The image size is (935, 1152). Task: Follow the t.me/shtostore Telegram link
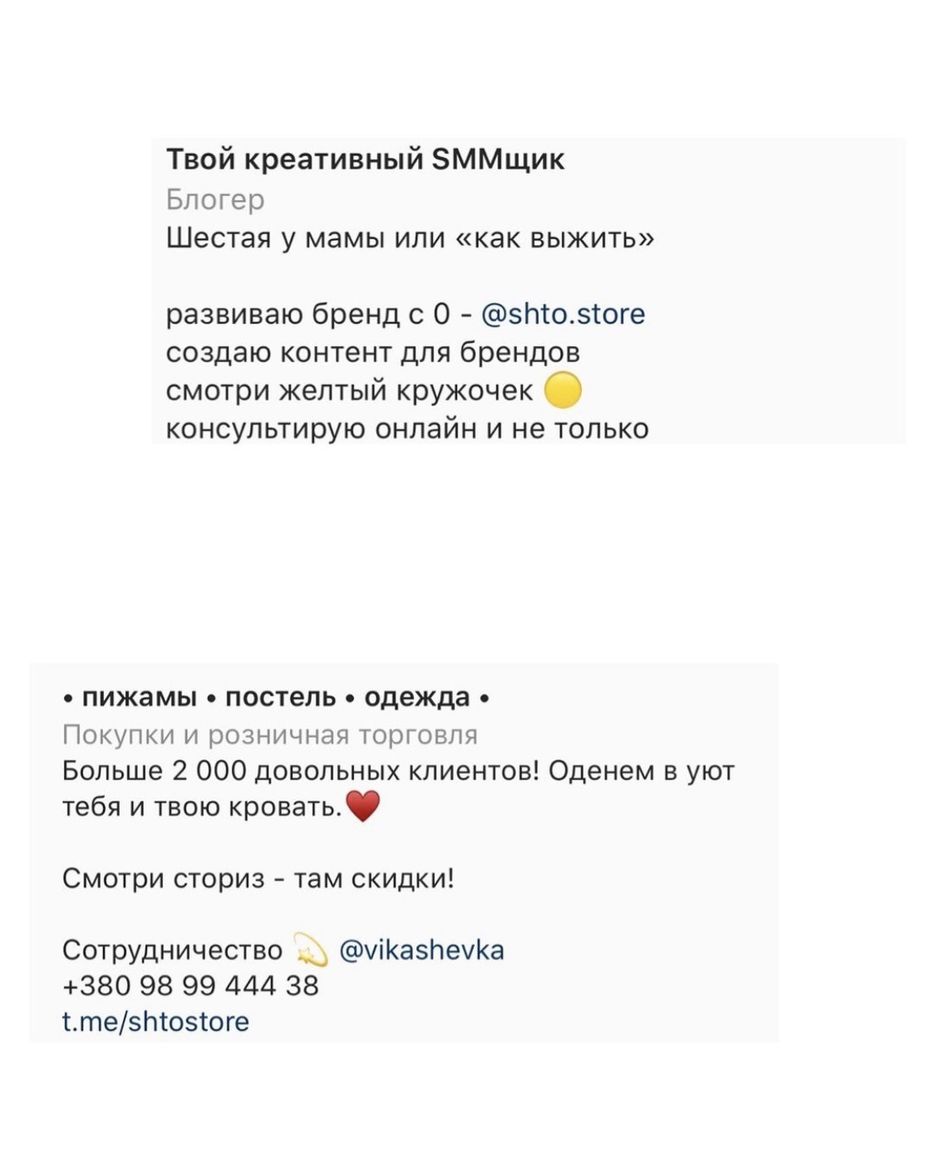coord(156,1021)
